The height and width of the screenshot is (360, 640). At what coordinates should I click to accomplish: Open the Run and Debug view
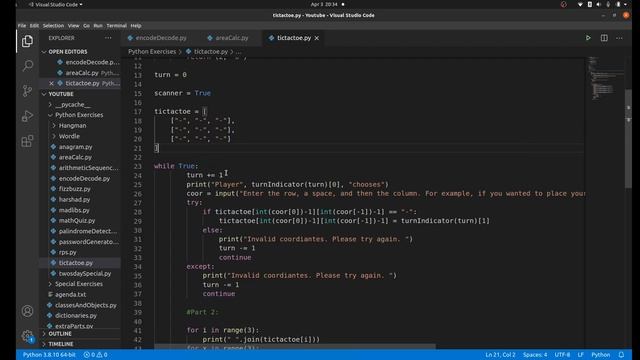coord(27,116)
